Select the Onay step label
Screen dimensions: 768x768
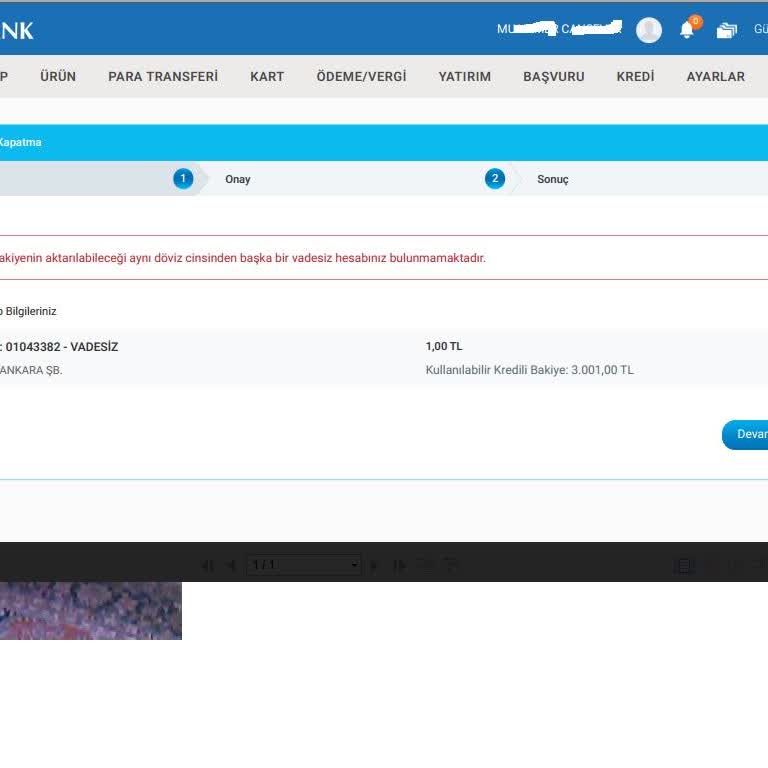pos(238,179)
